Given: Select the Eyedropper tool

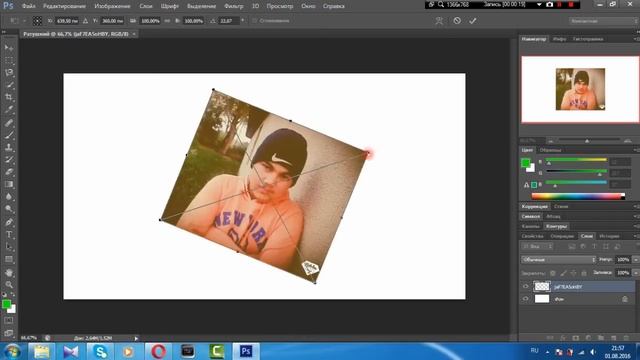Looking at the screenshot, I should tap(9, 109).
